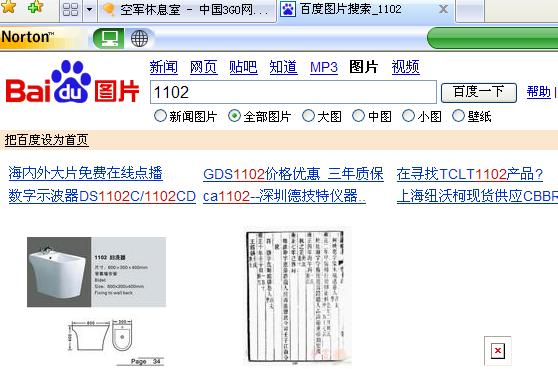Click the Norton globe web icon

(139, 38)
